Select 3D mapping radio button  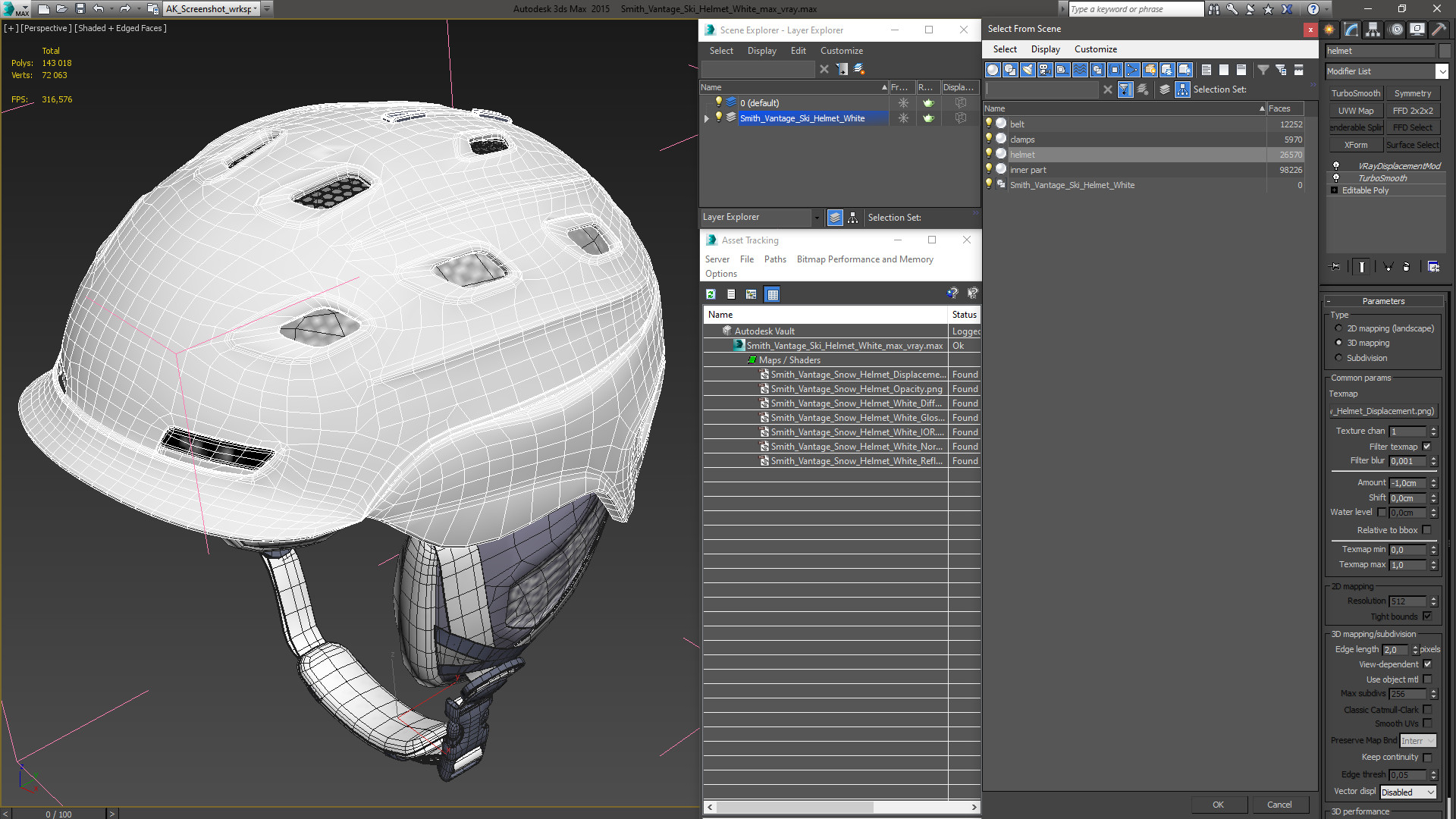1338,343
